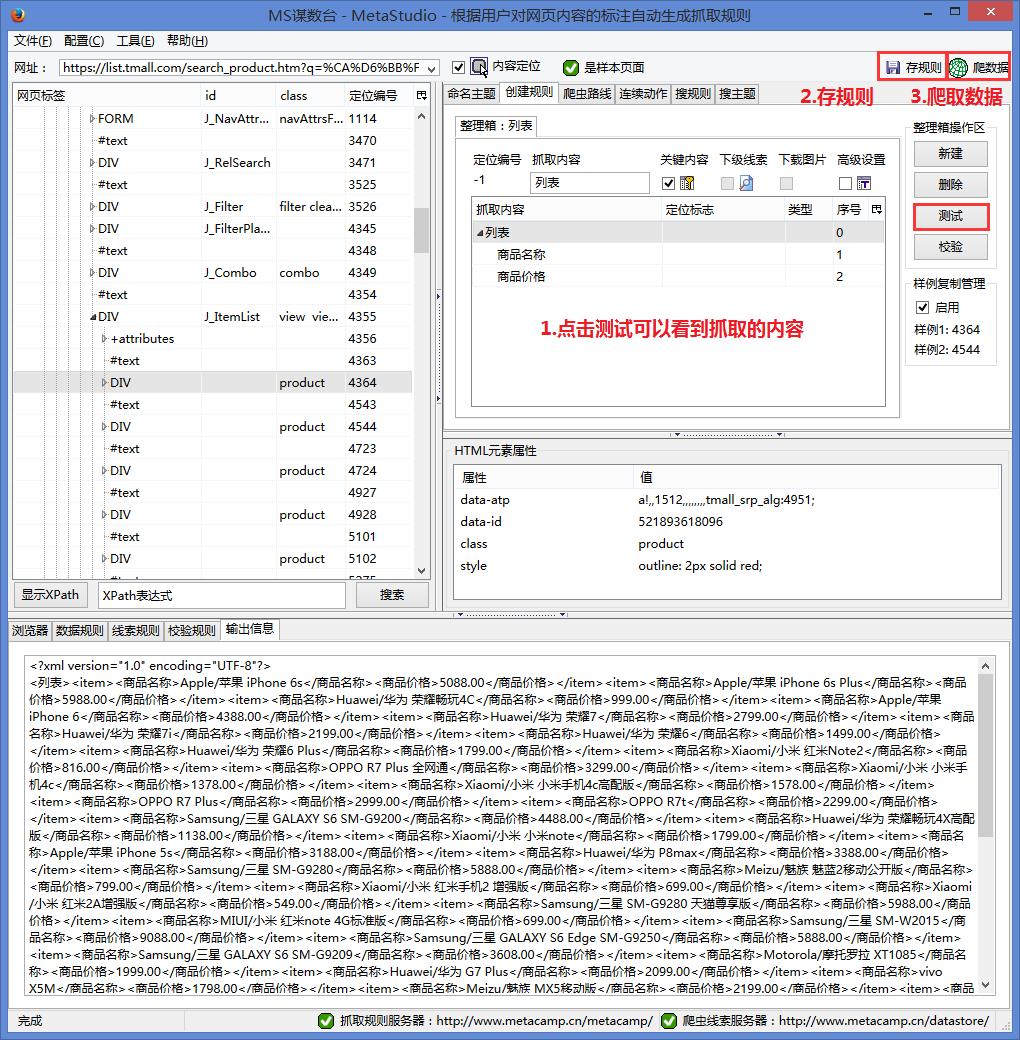Expand the DIV J_Filter node

tap(92, 207)
